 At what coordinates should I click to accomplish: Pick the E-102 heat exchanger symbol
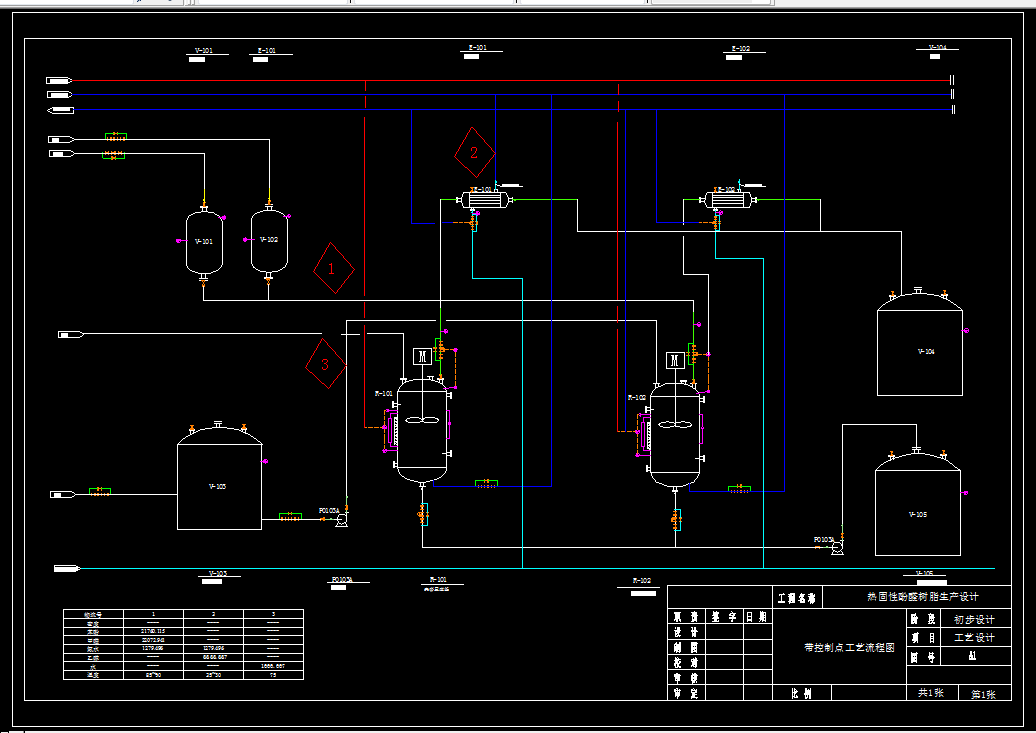(728, 199)
